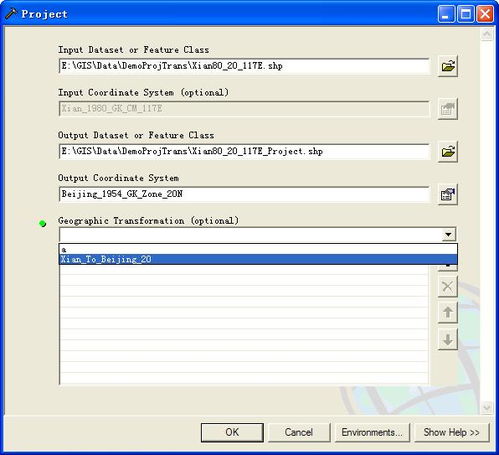Open the Environments... settings
Screen dimensions: 499x455
[x=372, y=432]
